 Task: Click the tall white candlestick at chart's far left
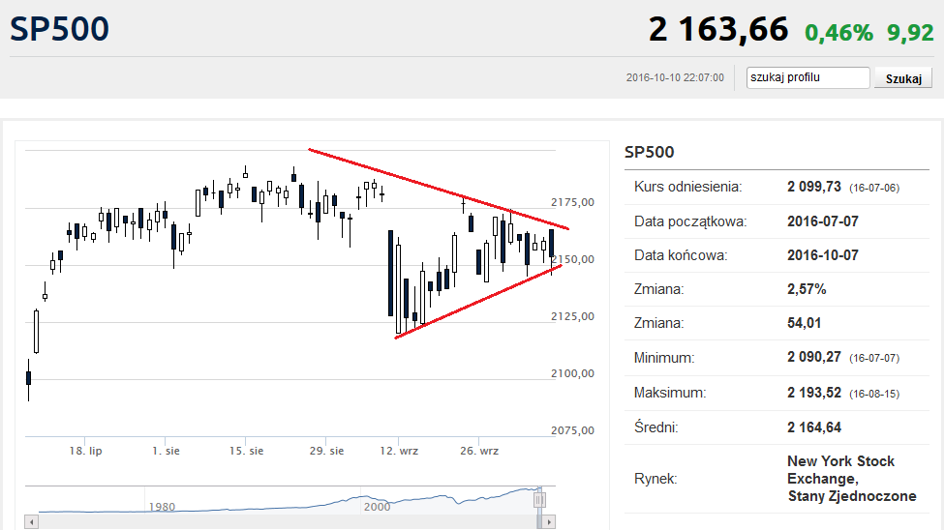[36, 332]
